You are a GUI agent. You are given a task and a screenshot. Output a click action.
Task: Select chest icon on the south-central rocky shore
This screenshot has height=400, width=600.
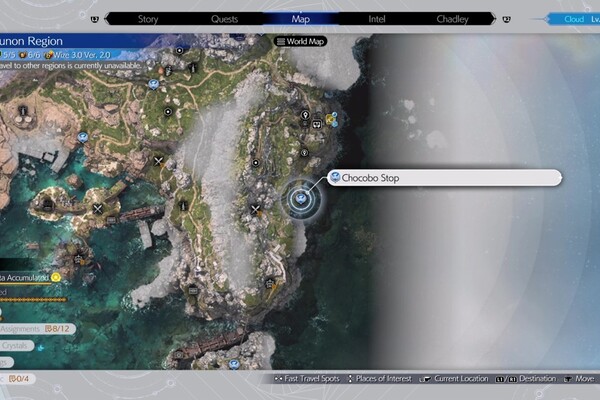193,291
